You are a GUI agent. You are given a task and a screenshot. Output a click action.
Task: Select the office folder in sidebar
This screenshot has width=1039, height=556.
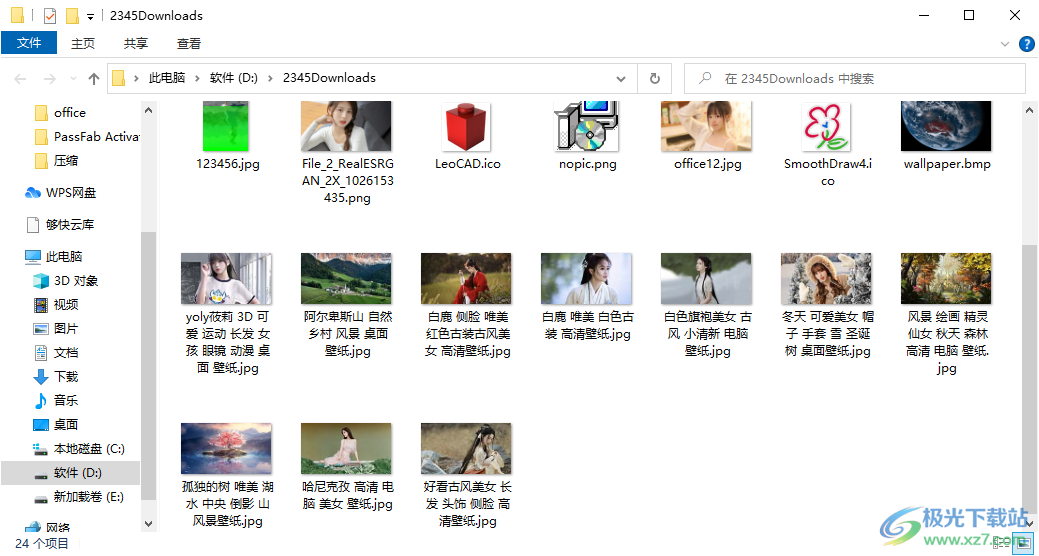tap(70, 113)
